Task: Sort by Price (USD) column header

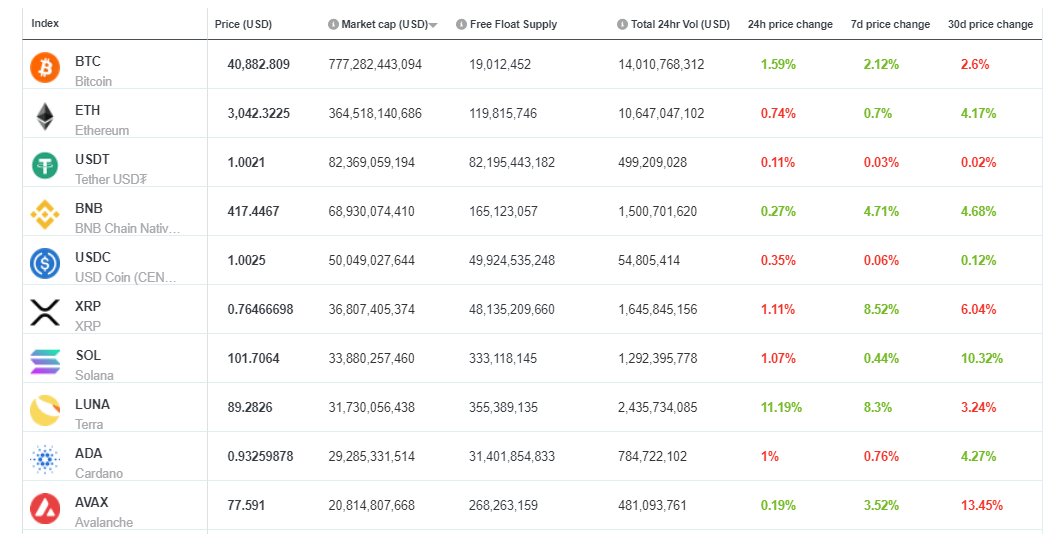Action: point(244,24)
